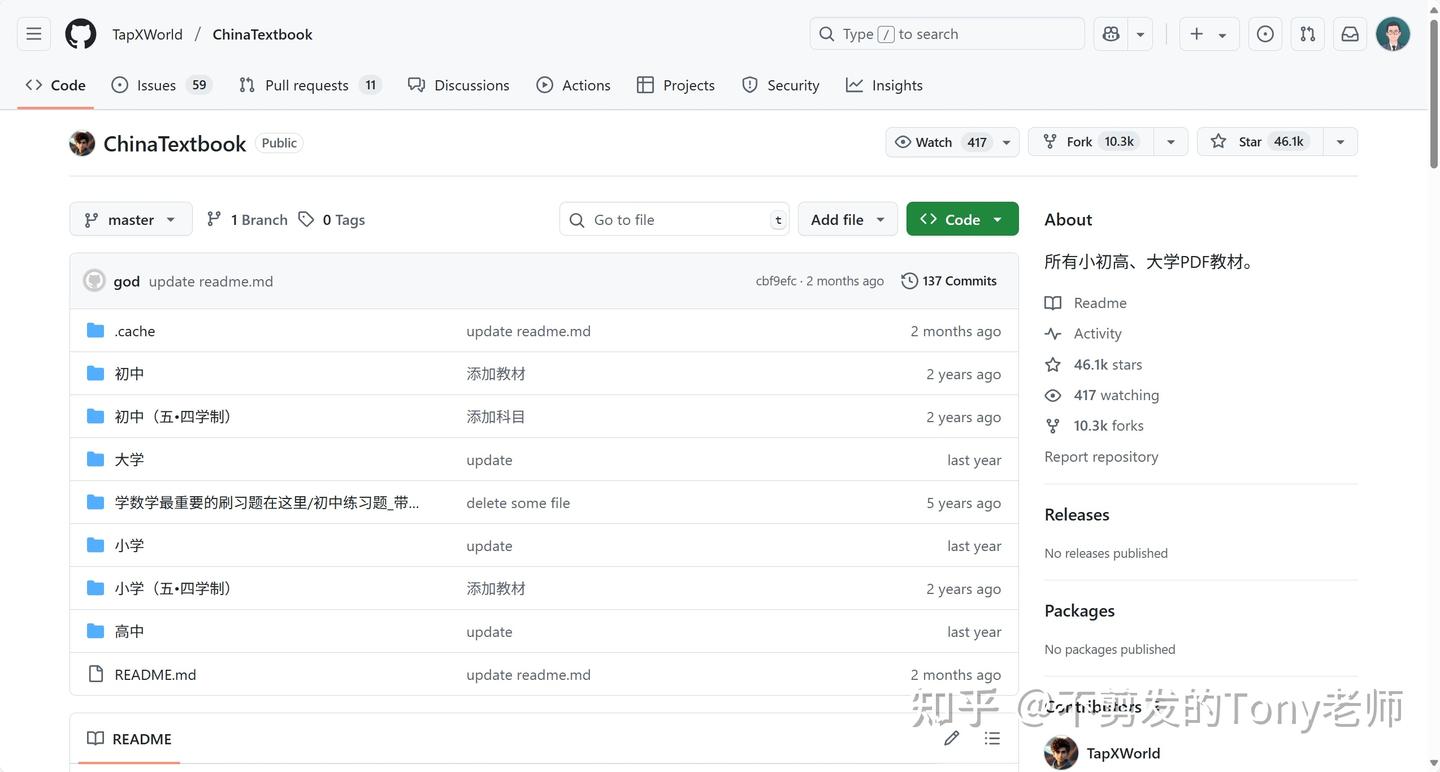
Task: Click the bell notifications icon
Action: (x=1349, y=33)
